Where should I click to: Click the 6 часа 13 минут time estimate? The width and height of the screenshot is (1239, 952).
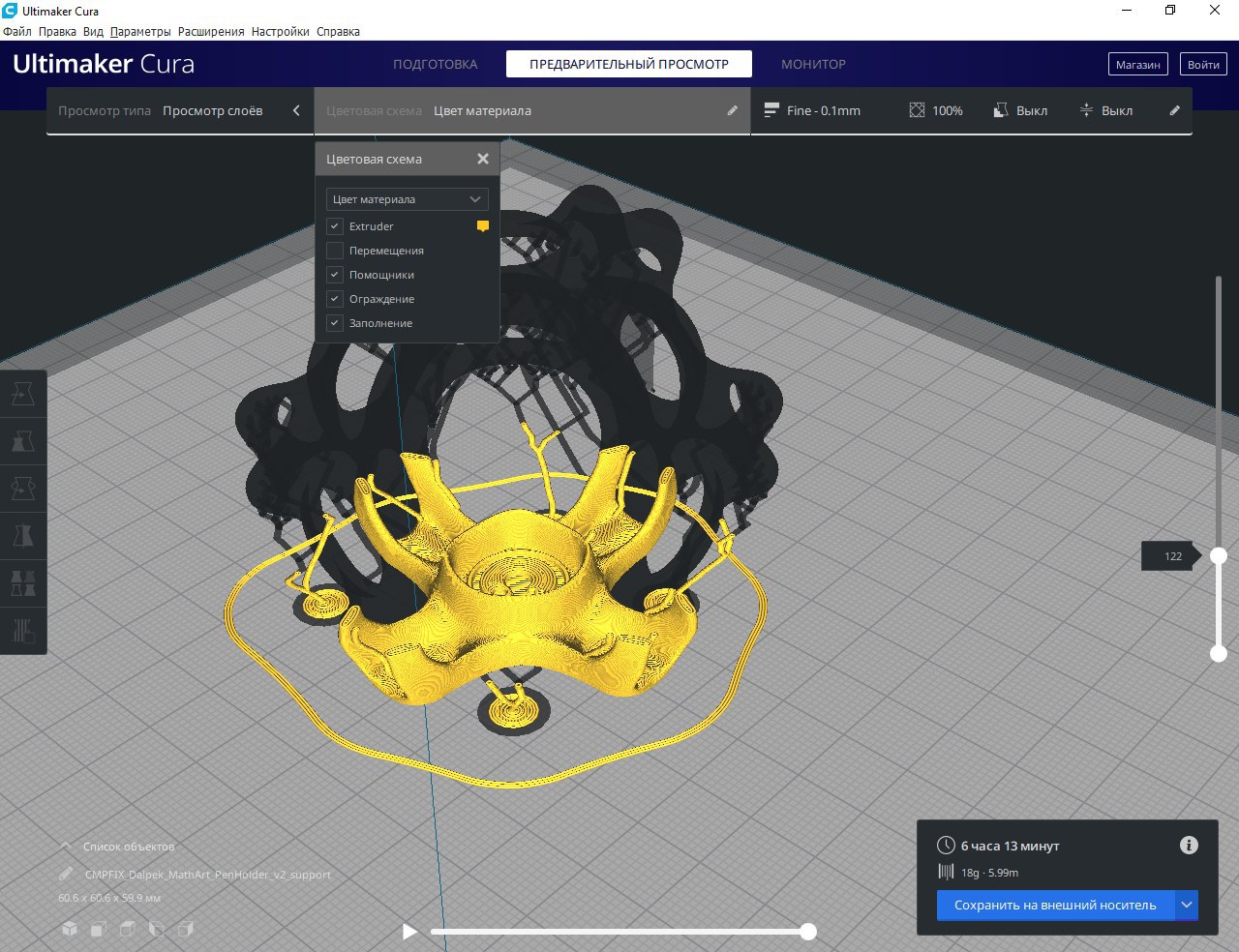(1010, 846)
